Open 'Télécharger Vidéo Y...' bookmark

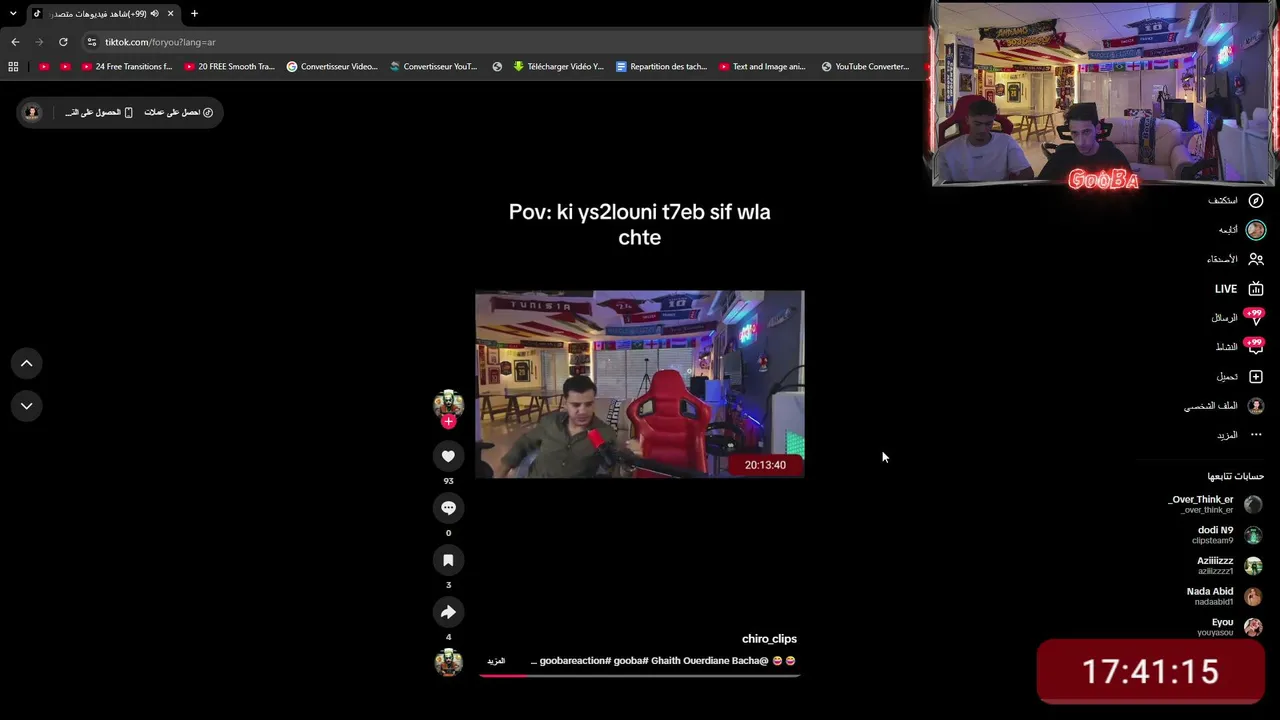point(558,67)
